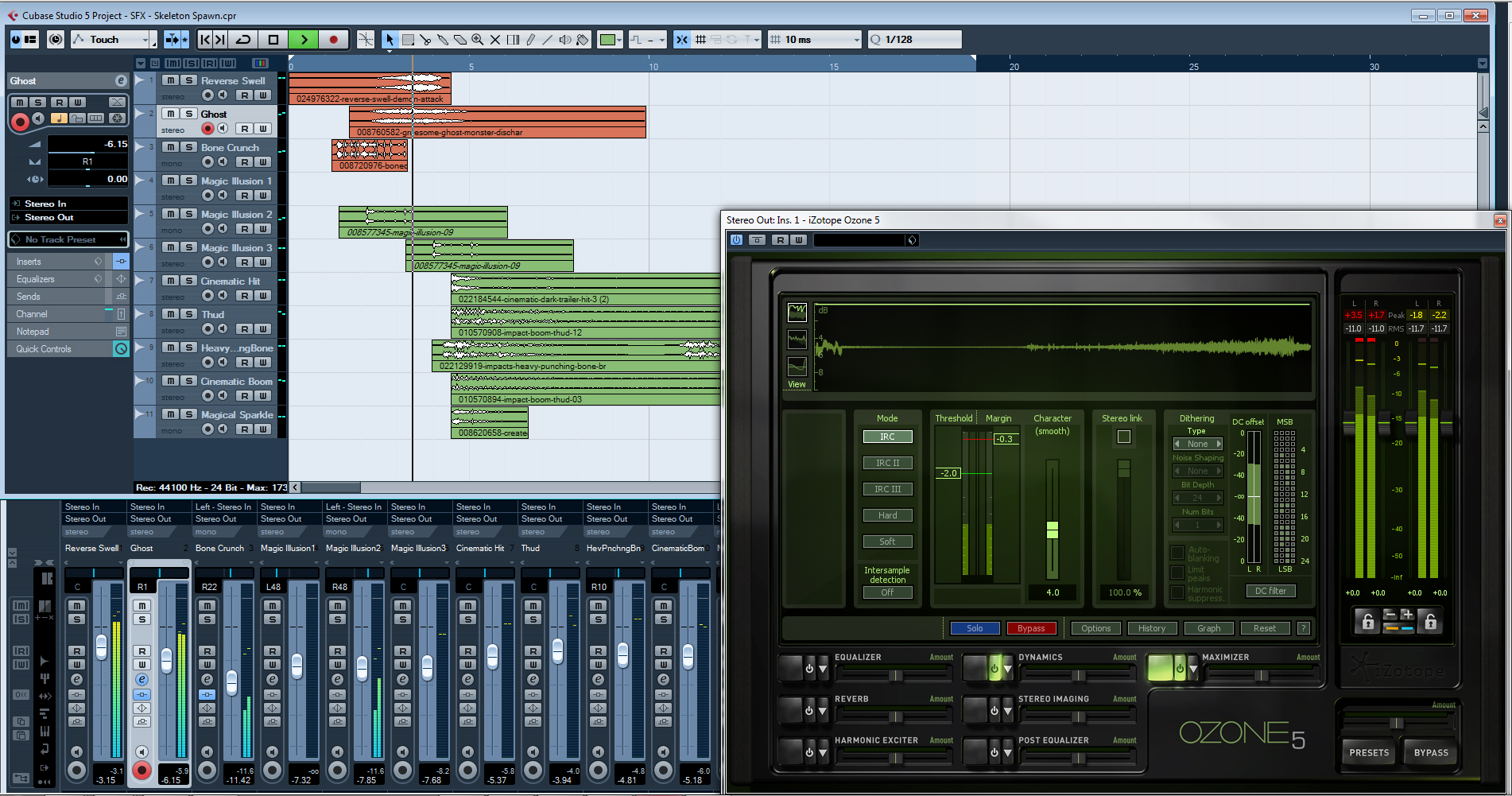1512x796 pixels.
Task: Open the Quick Controls inspector tab
Action: click(x=68, y=349)
